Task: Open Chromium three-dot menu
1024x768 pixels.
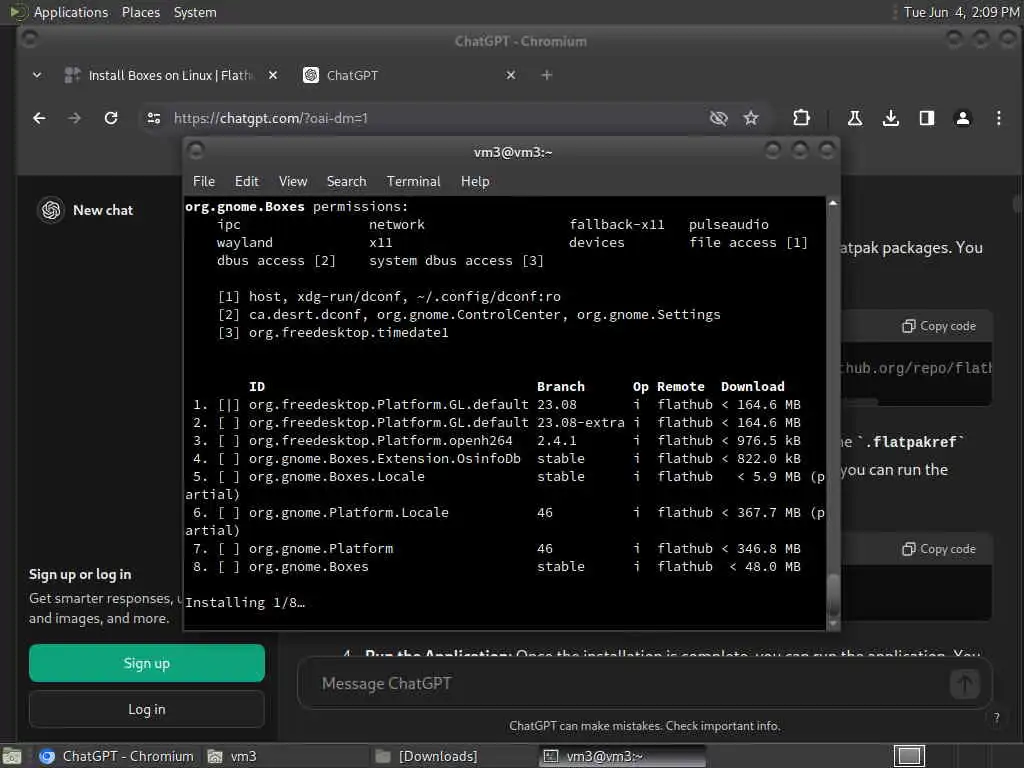Action: (999, 118)
